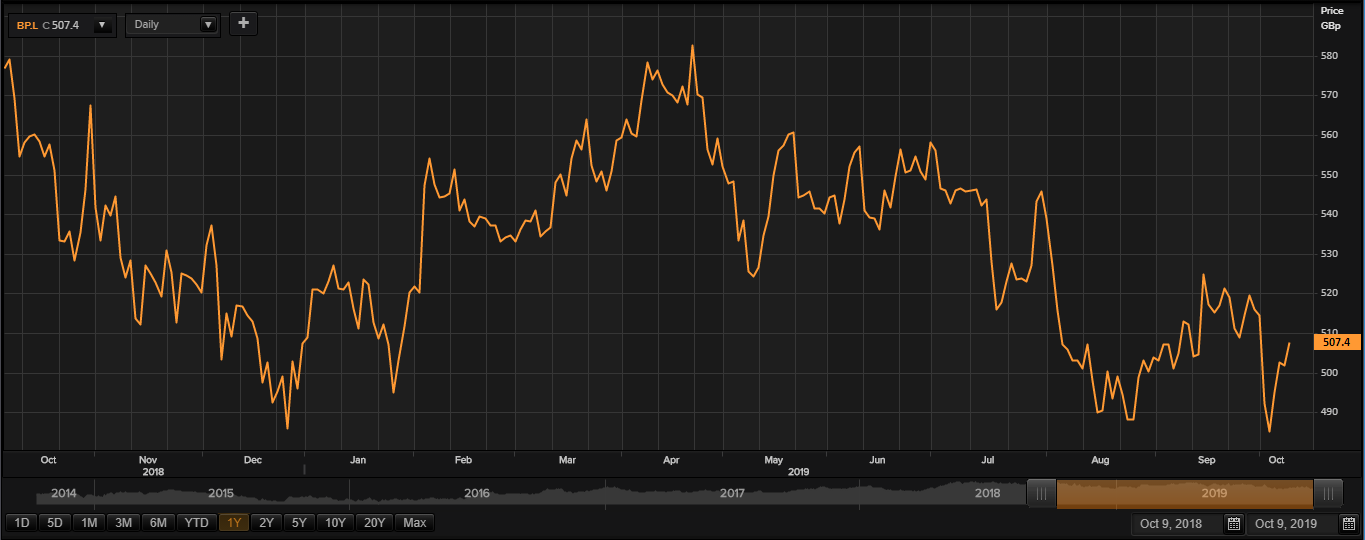Click the 2014 area in navigator
The height and width of the screenshot is (540, 1365).
(63, 493)
